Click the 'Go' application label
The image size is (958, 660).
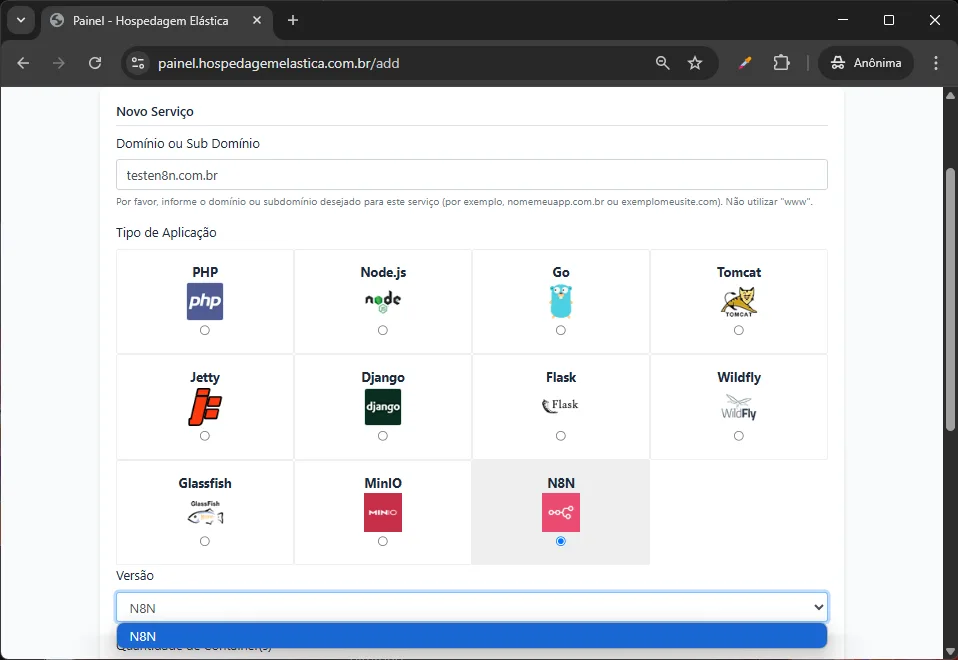[x=561, y=273]
